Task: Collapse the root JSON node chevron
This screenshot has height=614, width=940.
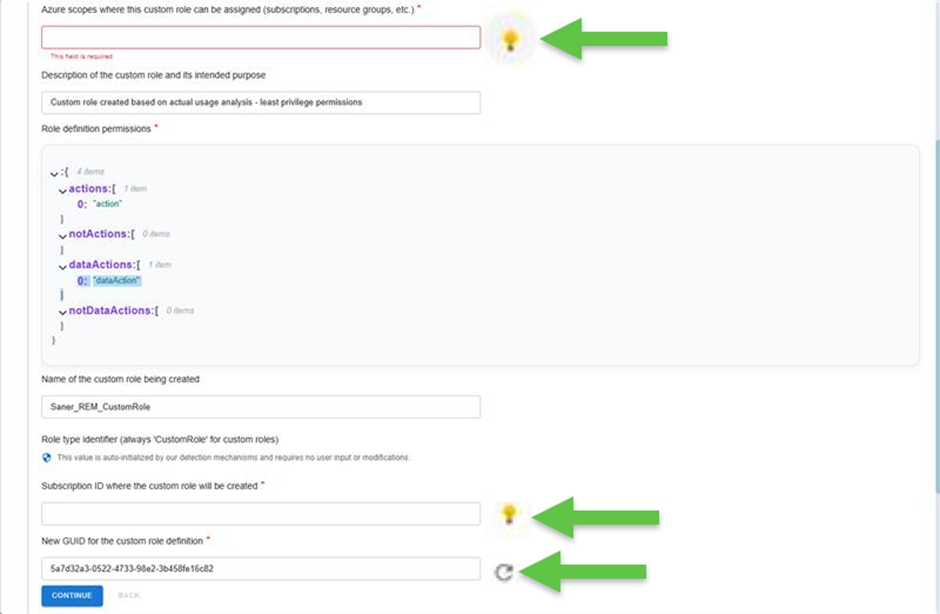Action: click(x=54, y=174)
